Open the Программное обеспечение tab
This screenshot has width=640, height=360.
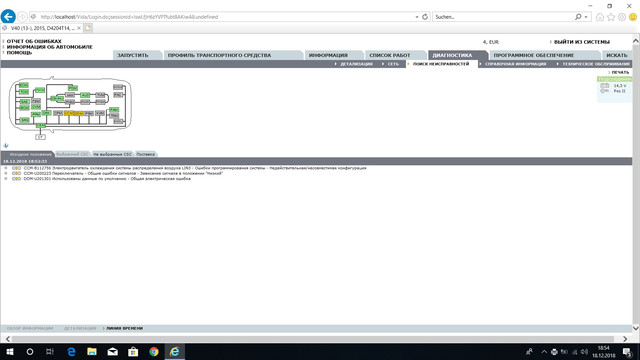(534, 55)
